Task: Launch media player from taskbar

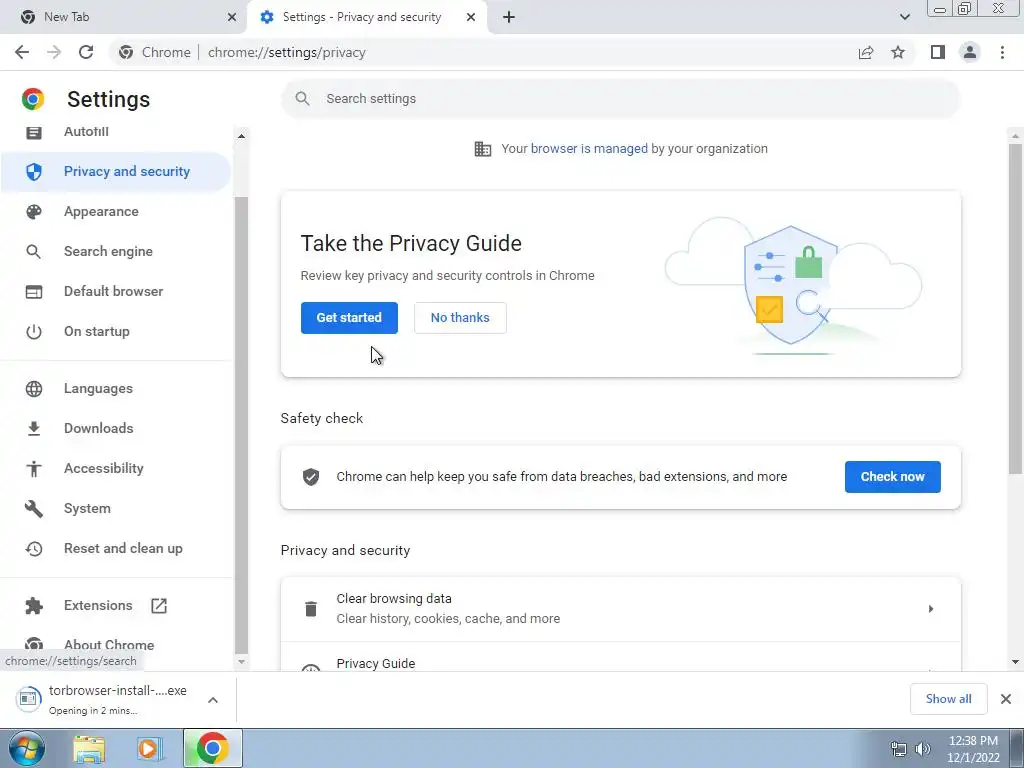Action: 150,748
